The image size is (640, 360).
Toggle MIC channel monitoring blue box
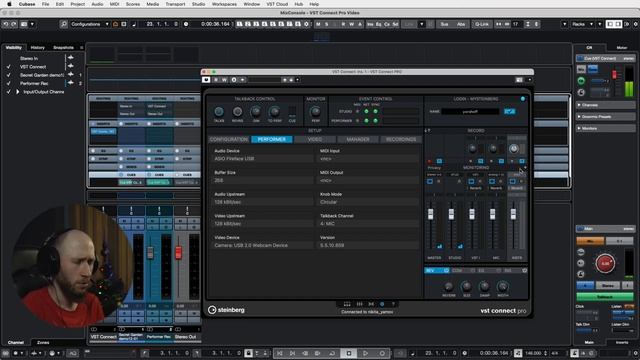pyautogui.click(x=492, y=181)
